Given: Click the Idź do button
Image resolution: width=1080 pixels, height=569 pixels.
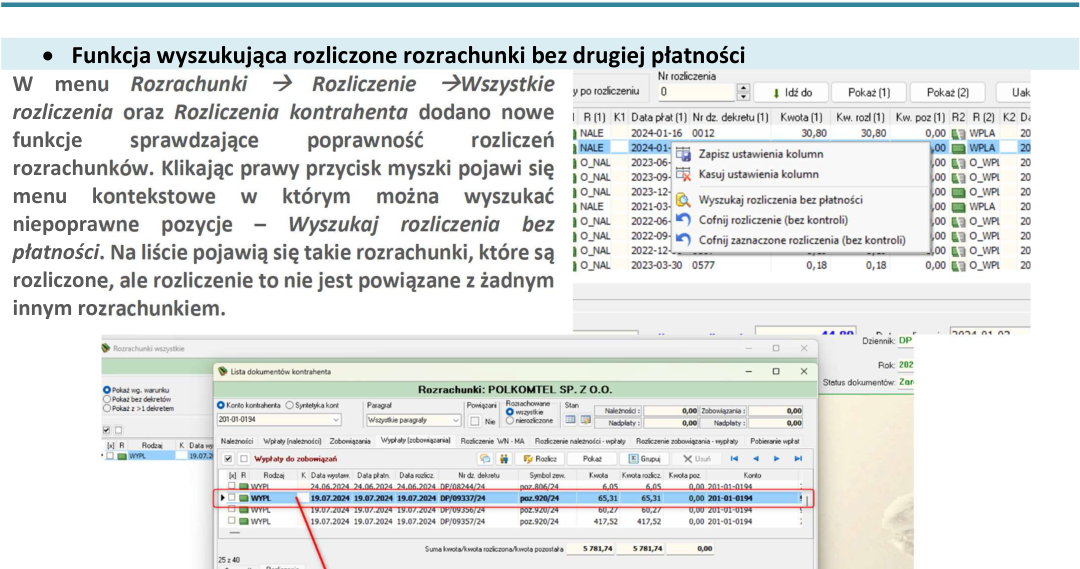Looking at the screenshot, I should 790,92.
